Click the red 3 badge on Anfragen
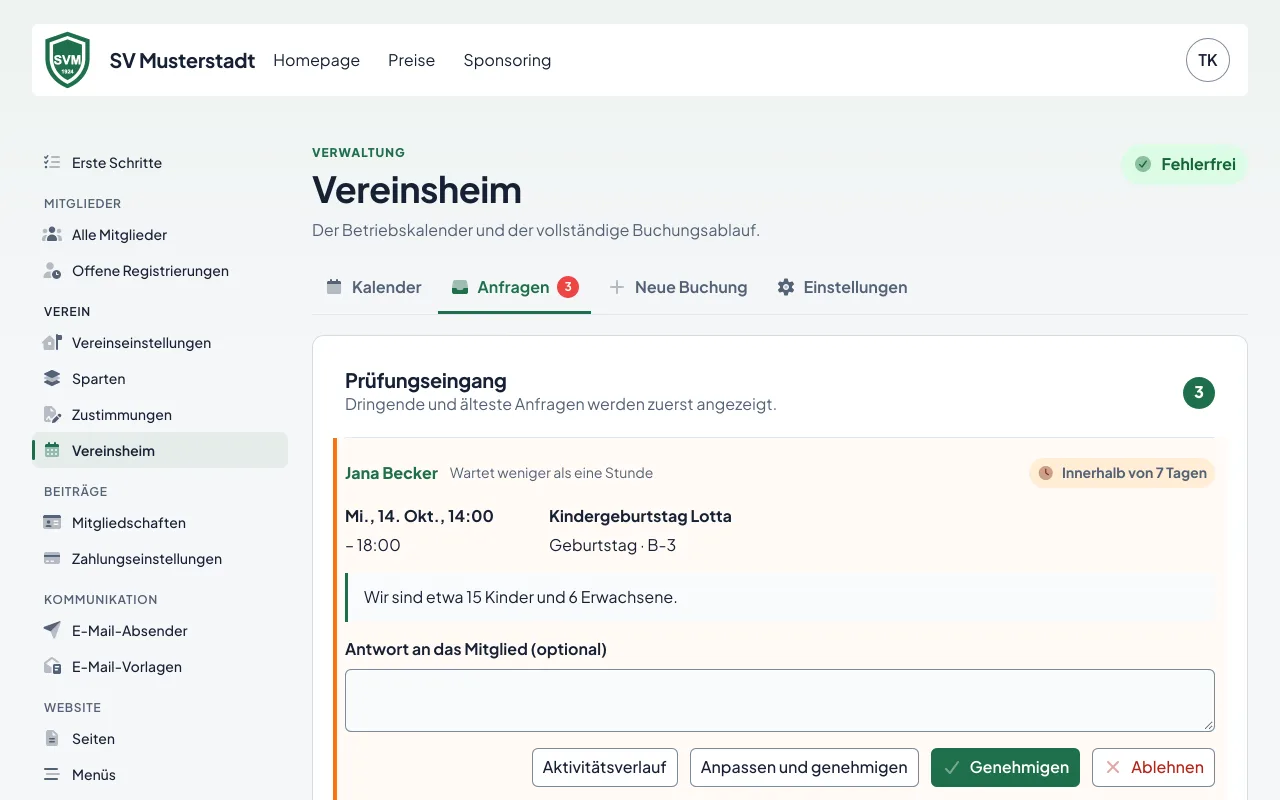The width and height of the screenshot is (1280, 800). pyautogui.click(x=568, y=287)
